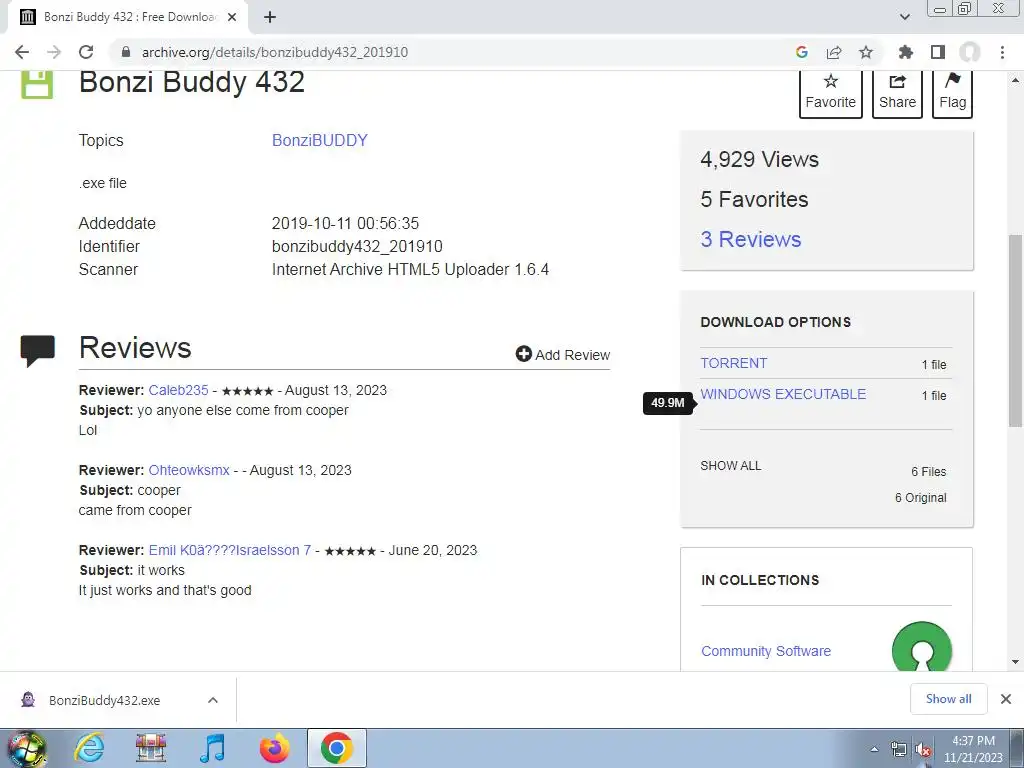Click the page scrollbar thumb
Screen dimensions: 1024x768
[1016, 330]
